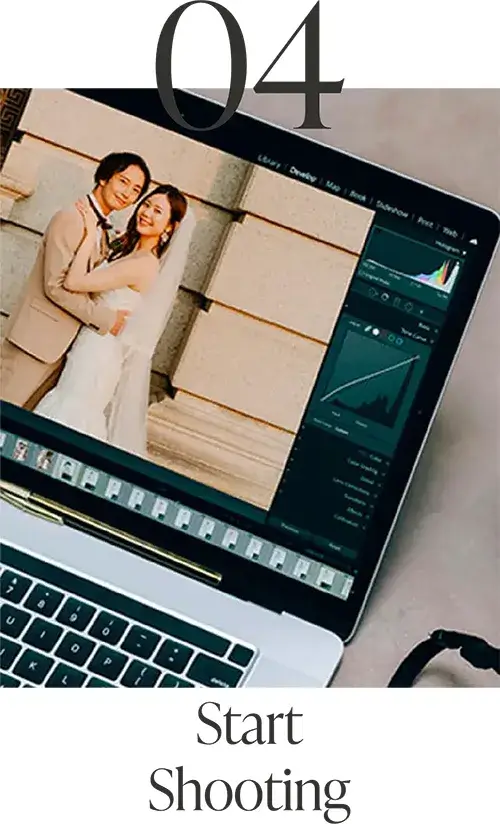Select the first filmstrip thumbnail
The image size is (500, 824).
point(20,450)
